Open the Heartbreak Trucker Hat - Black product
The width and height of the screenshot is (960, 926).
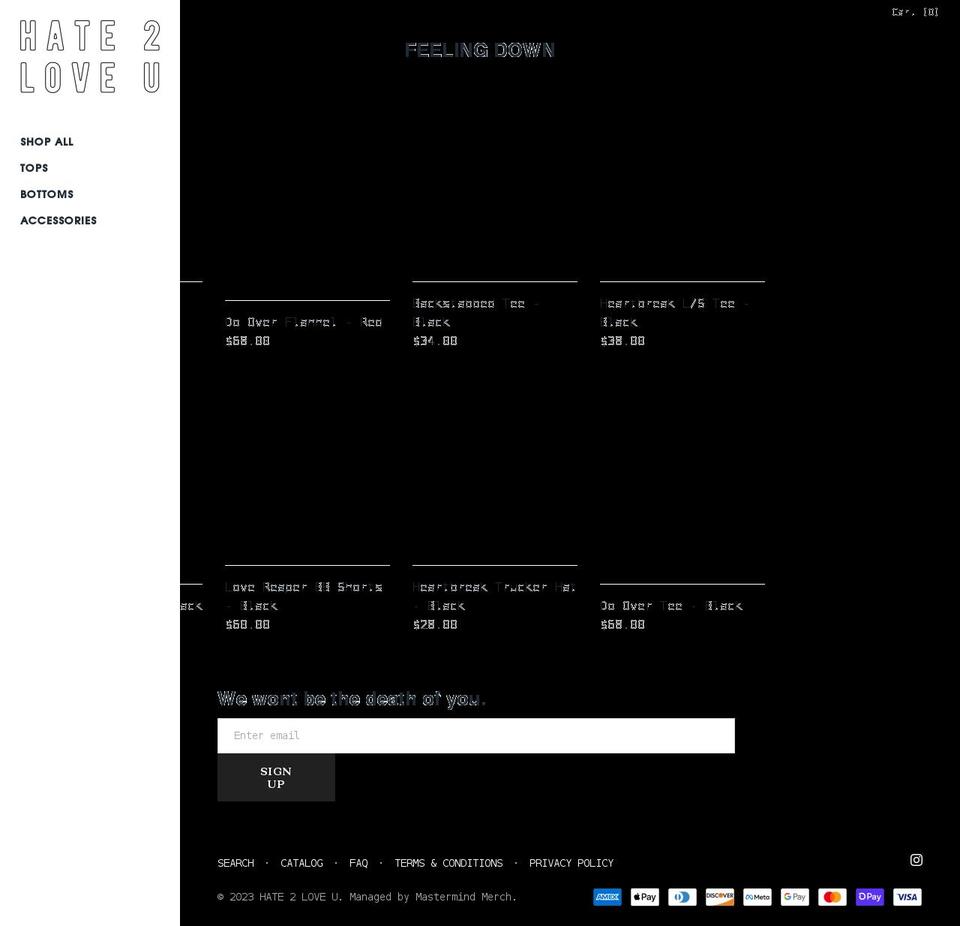tap(494, 596)
